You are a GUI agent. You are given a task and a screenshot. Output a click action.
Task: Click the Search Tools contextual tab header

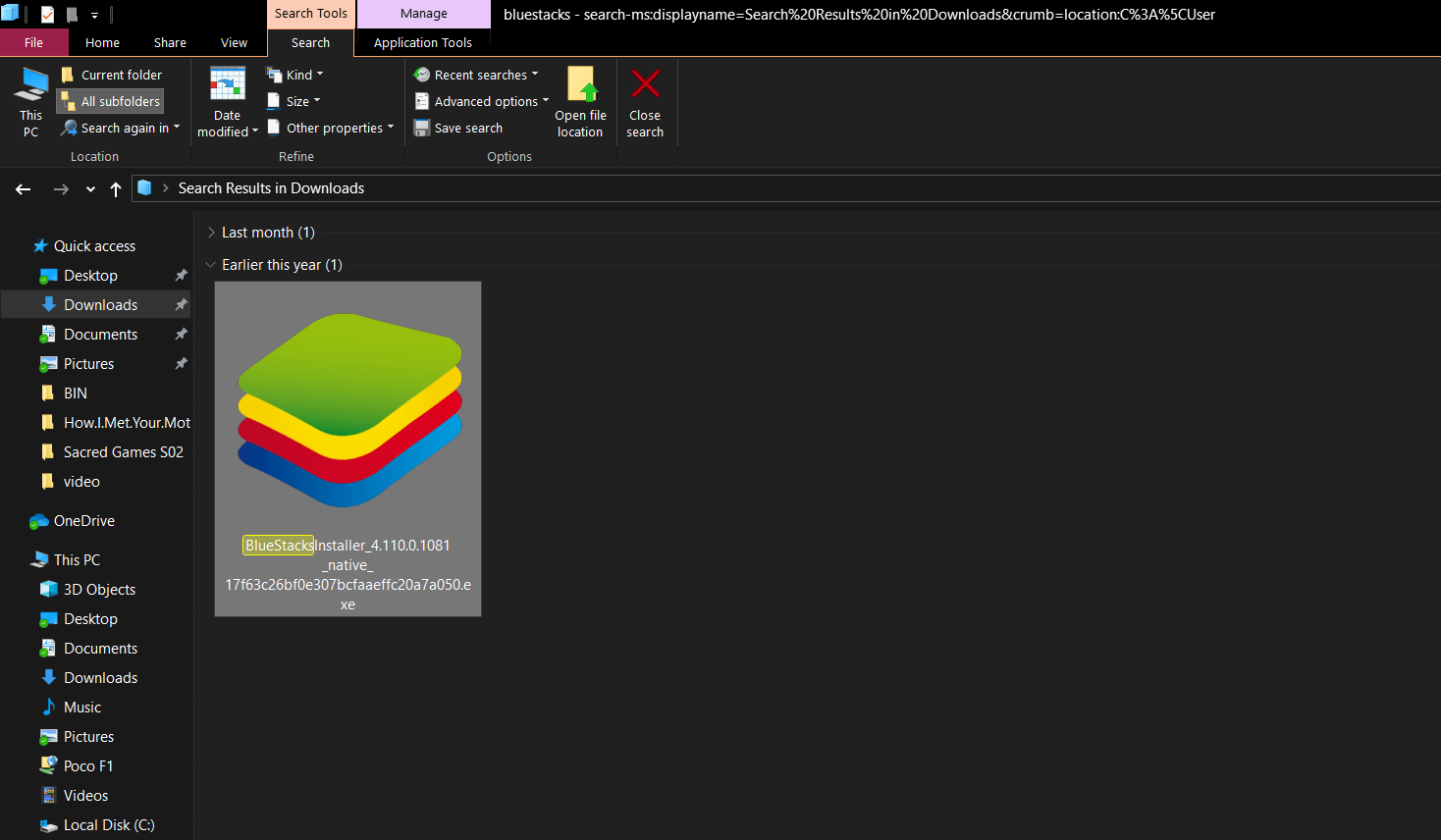click(x=310, y=14)
